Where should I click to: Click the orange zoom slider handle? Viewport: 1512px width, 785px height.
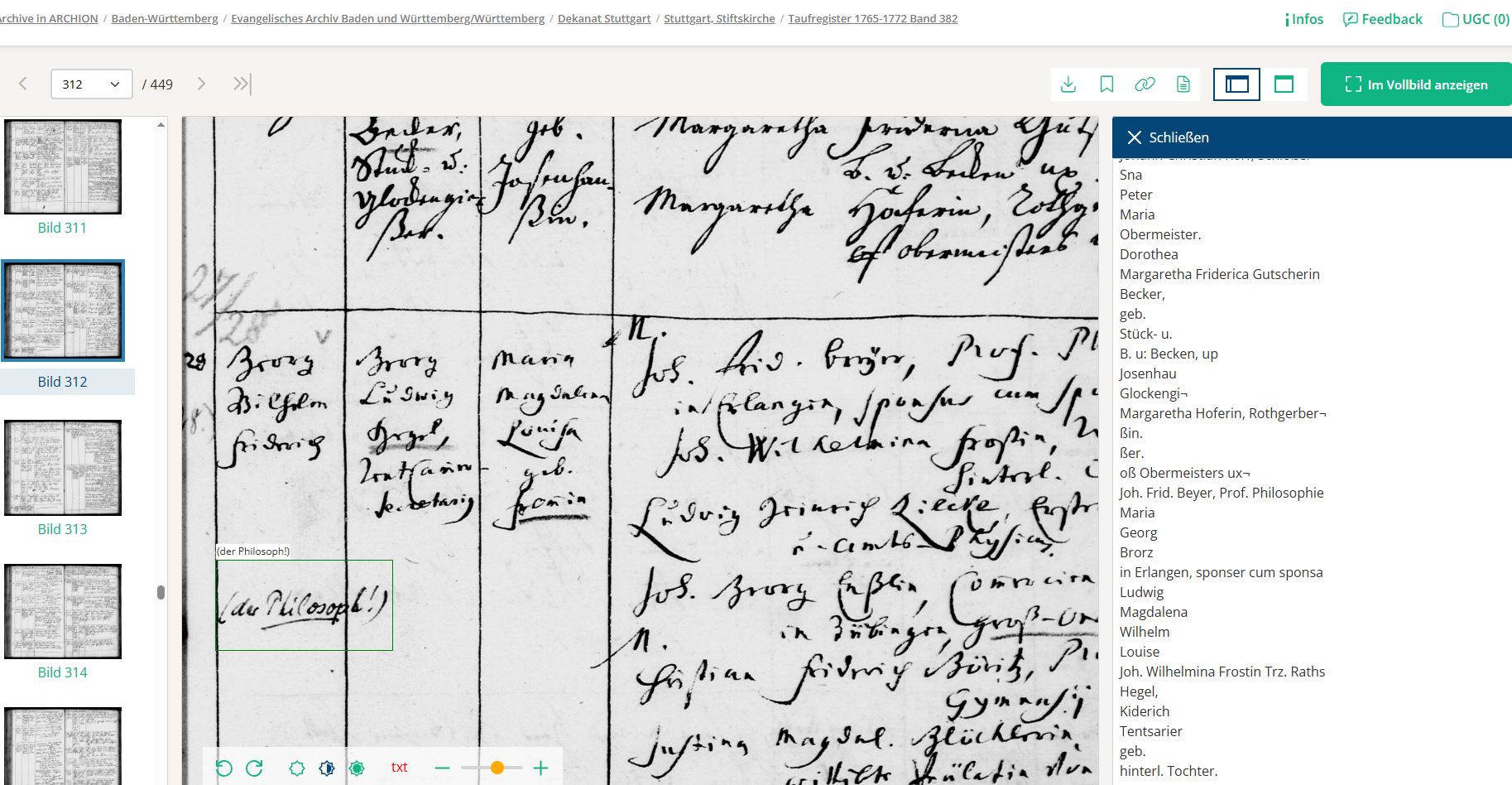click(x=497, y=768)
